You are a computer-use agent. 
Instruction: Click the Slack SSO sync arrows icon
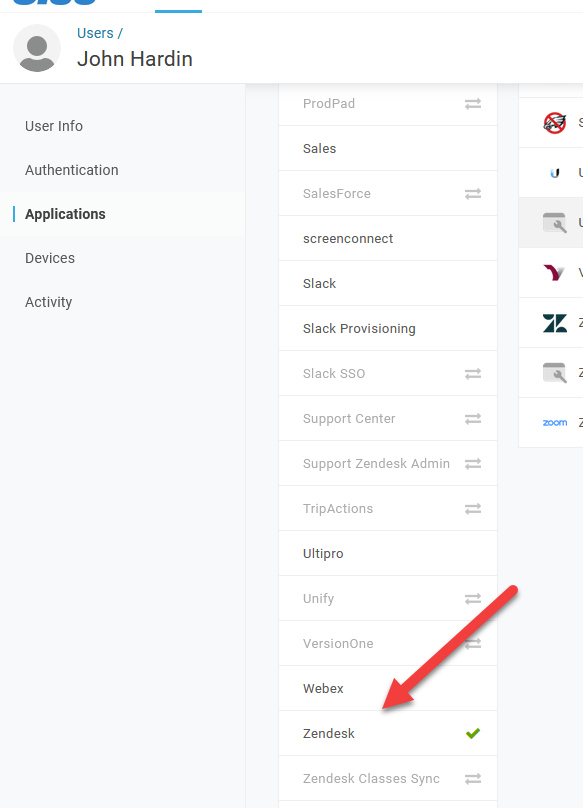[473, 374]
